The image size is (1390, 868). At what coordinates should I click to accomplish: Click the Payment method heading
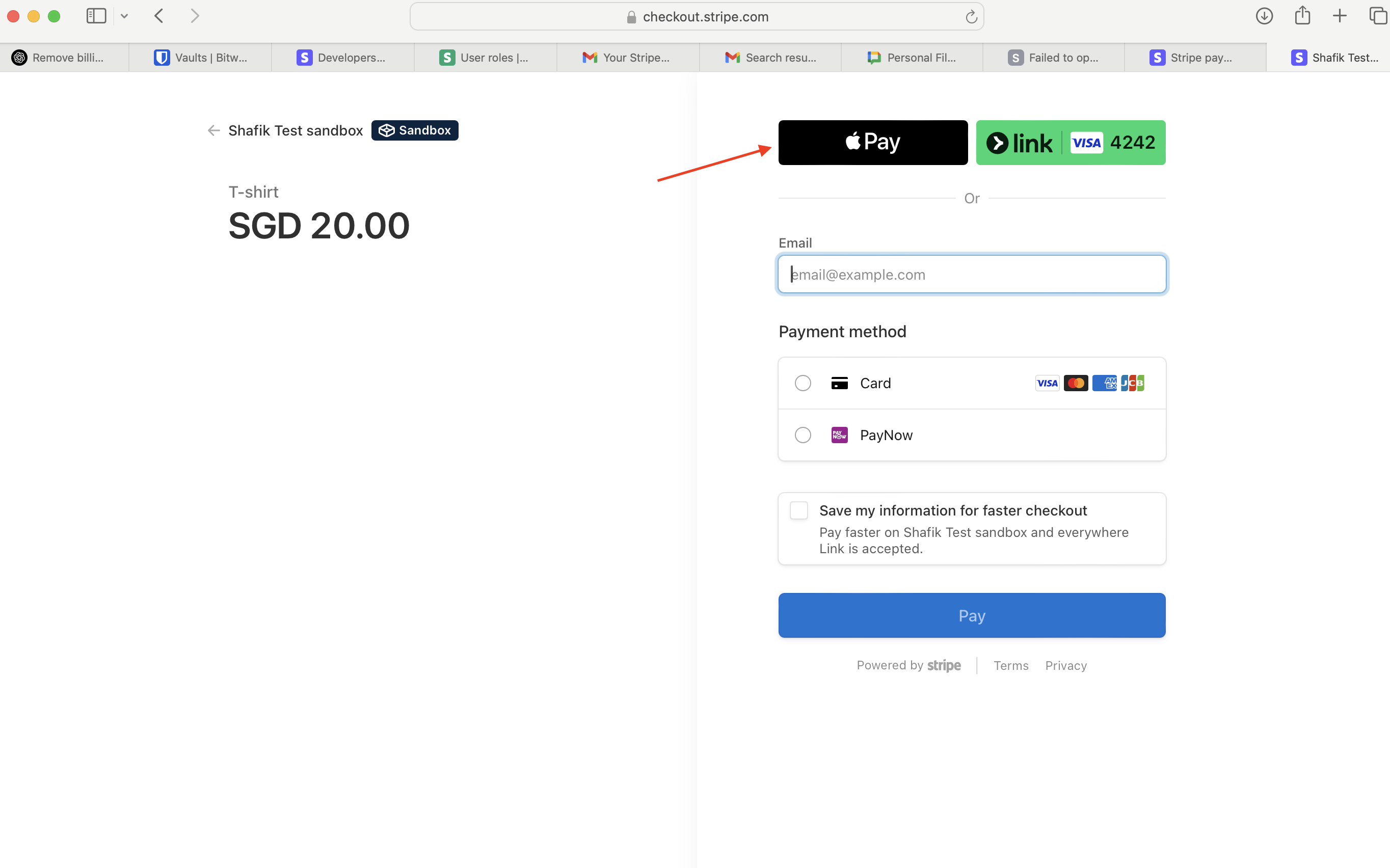(842, 331)
